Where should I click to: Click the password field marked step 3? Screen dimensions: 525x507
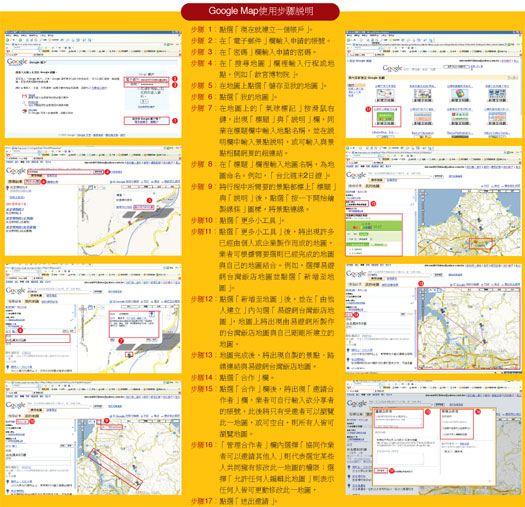[x=146, y=85]
